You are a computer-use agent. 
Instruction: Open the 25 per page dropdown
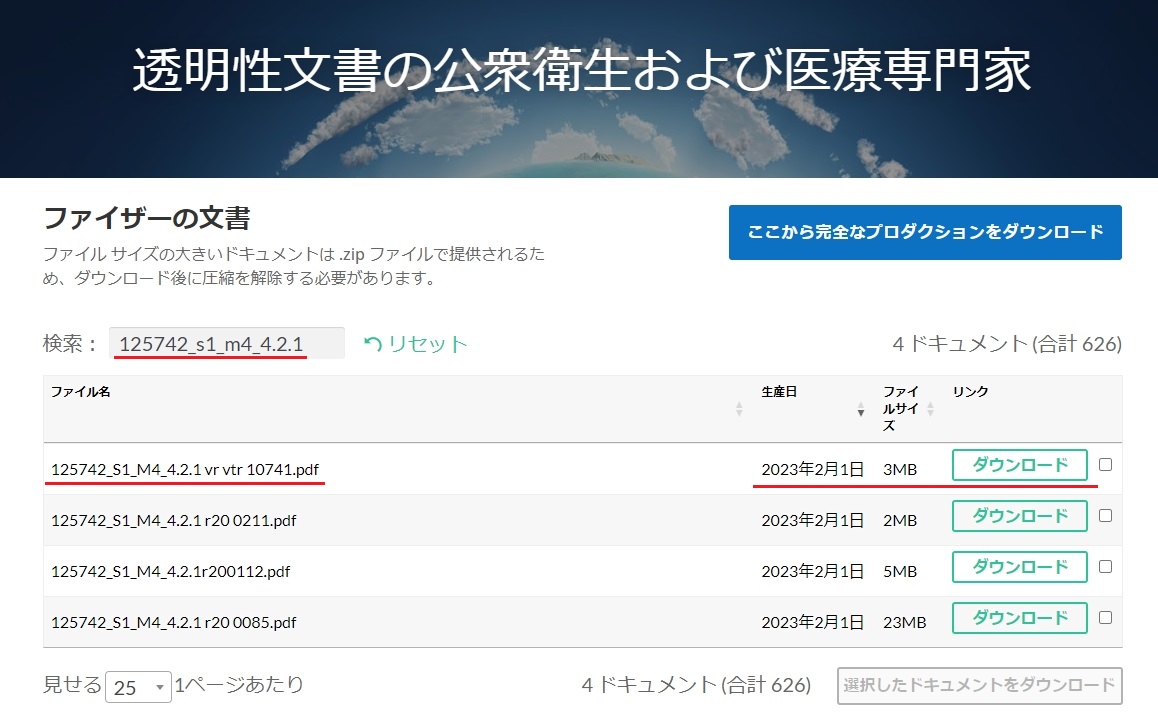[138, 687]
